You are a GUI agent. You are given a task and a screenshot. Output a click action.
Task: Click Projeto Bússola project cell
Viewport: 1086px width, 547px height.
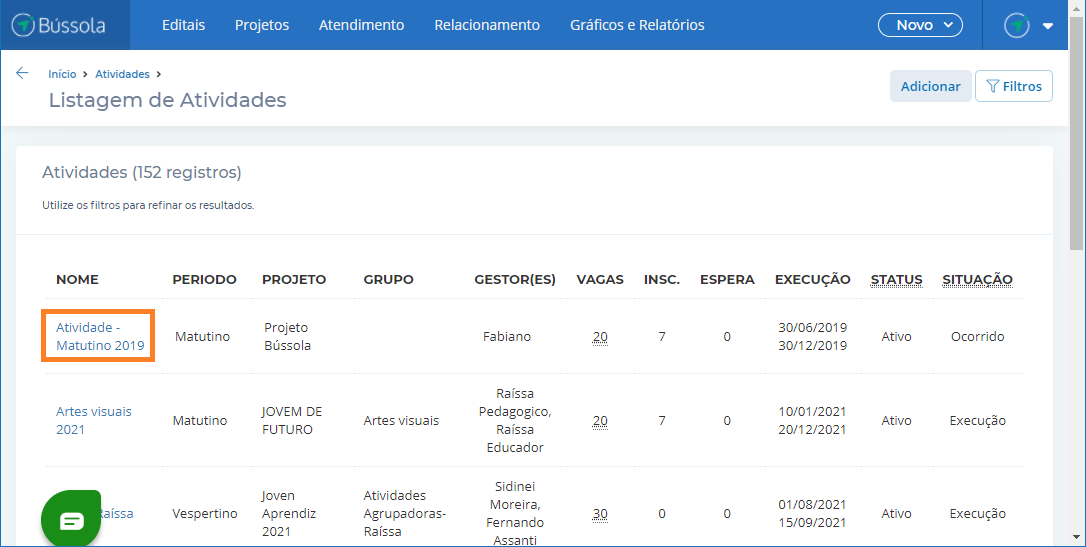287,336
